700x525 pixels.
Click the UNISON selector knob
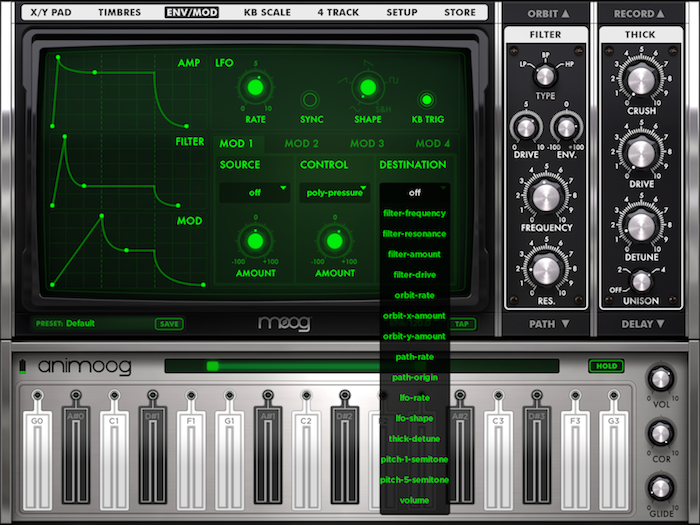642,282
